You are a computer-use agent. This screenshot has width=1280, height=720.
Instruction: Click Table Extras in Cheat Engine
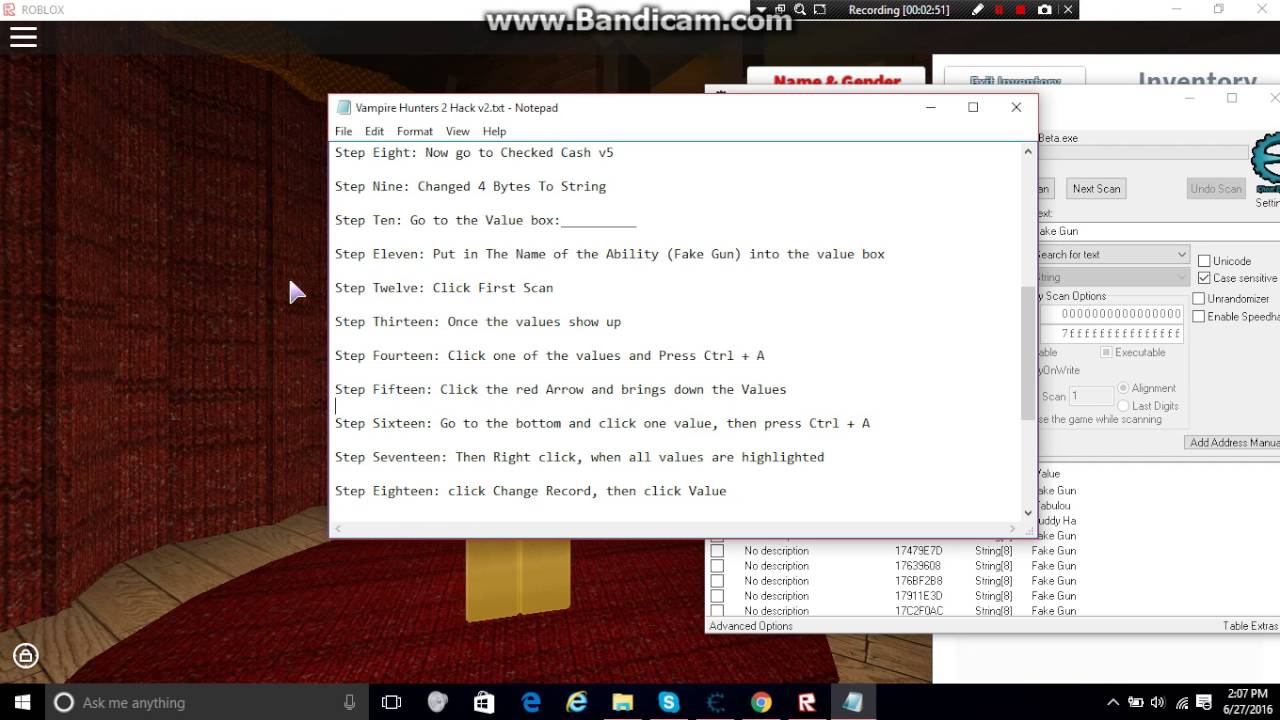(x=1250, y=626)
